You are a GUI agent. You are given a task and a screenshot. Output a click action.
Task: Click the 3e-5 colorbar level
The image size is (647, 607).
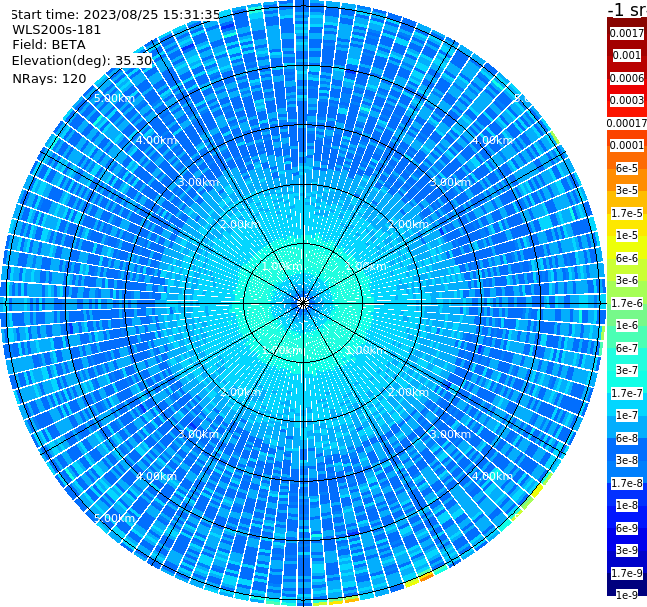tap(627, 190)
